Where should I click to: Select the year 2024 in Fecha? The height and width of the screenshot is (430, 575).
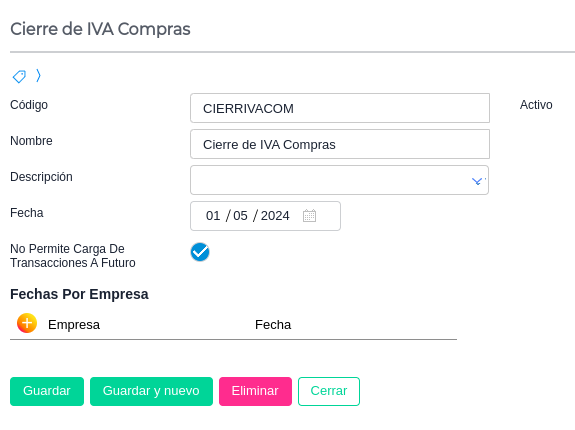point(275,216)
